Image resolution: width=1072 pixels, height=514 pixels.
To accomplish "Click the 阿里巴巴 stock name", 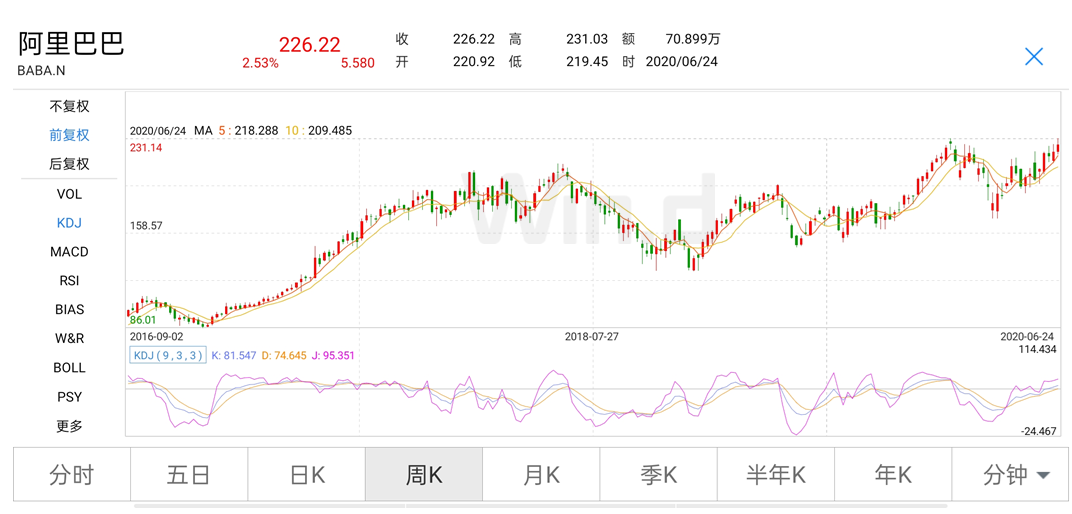I will tap(71, 44).
